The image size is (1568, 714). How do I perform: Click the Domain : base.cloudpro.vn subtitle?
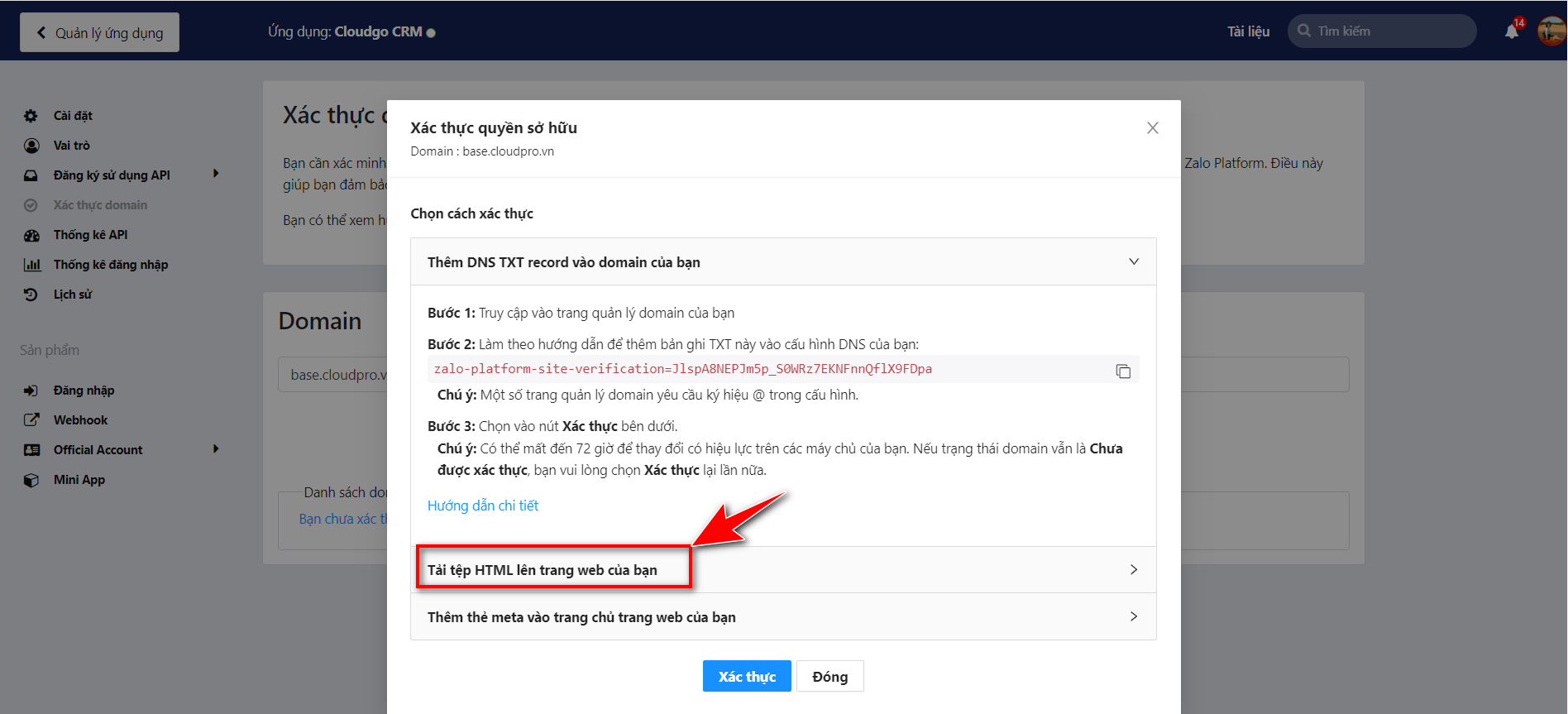pyautogui.click(x=482, y=151)
